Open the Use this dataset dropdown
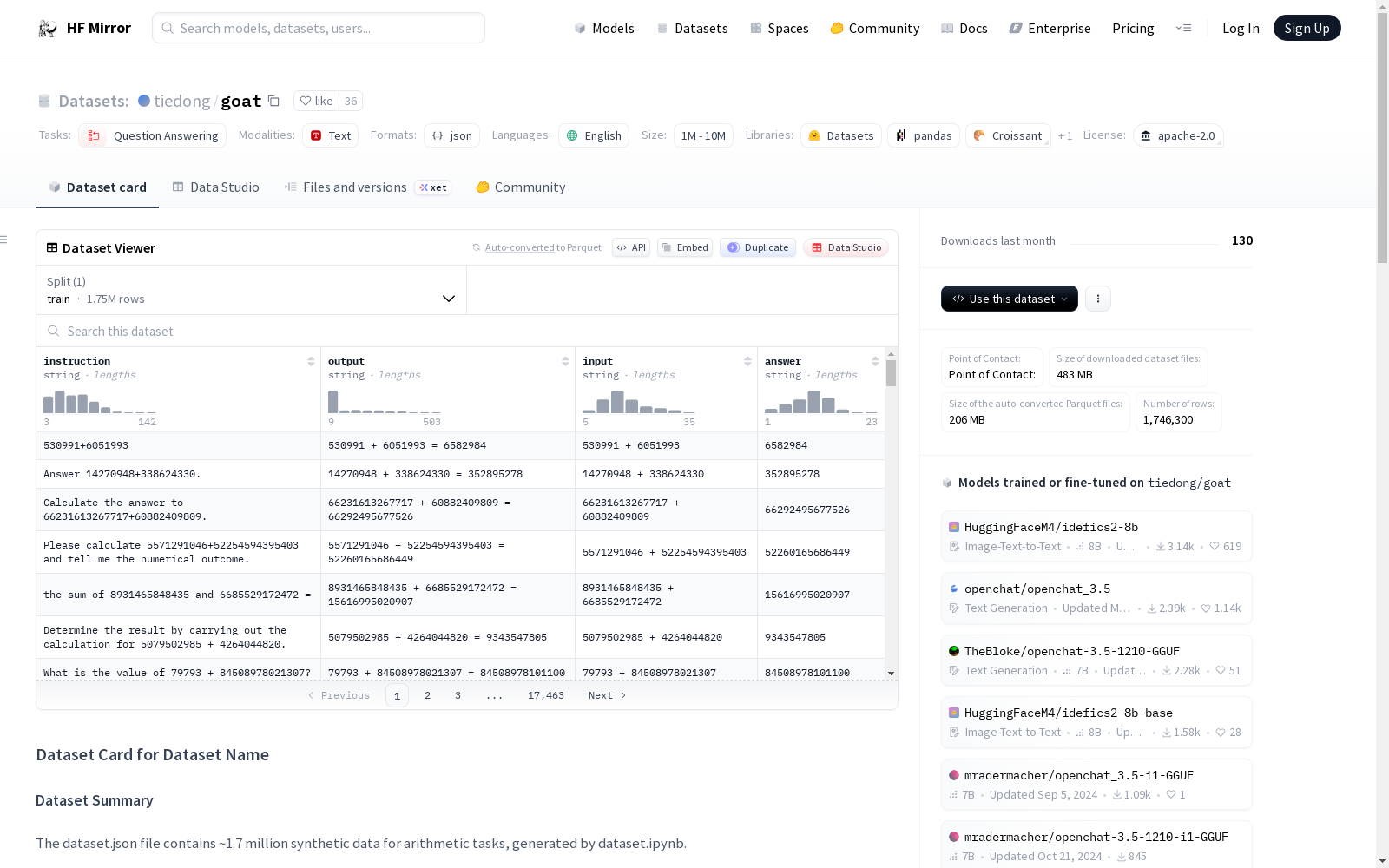1389x868 pixels. pos(1009,299)
